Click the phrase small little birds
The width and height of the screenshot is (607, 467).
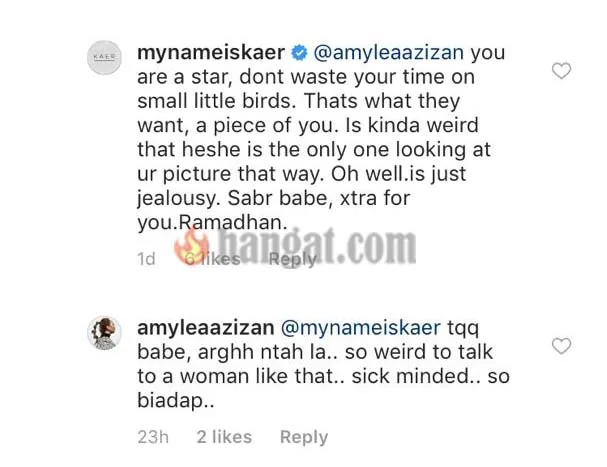[214, 101]
